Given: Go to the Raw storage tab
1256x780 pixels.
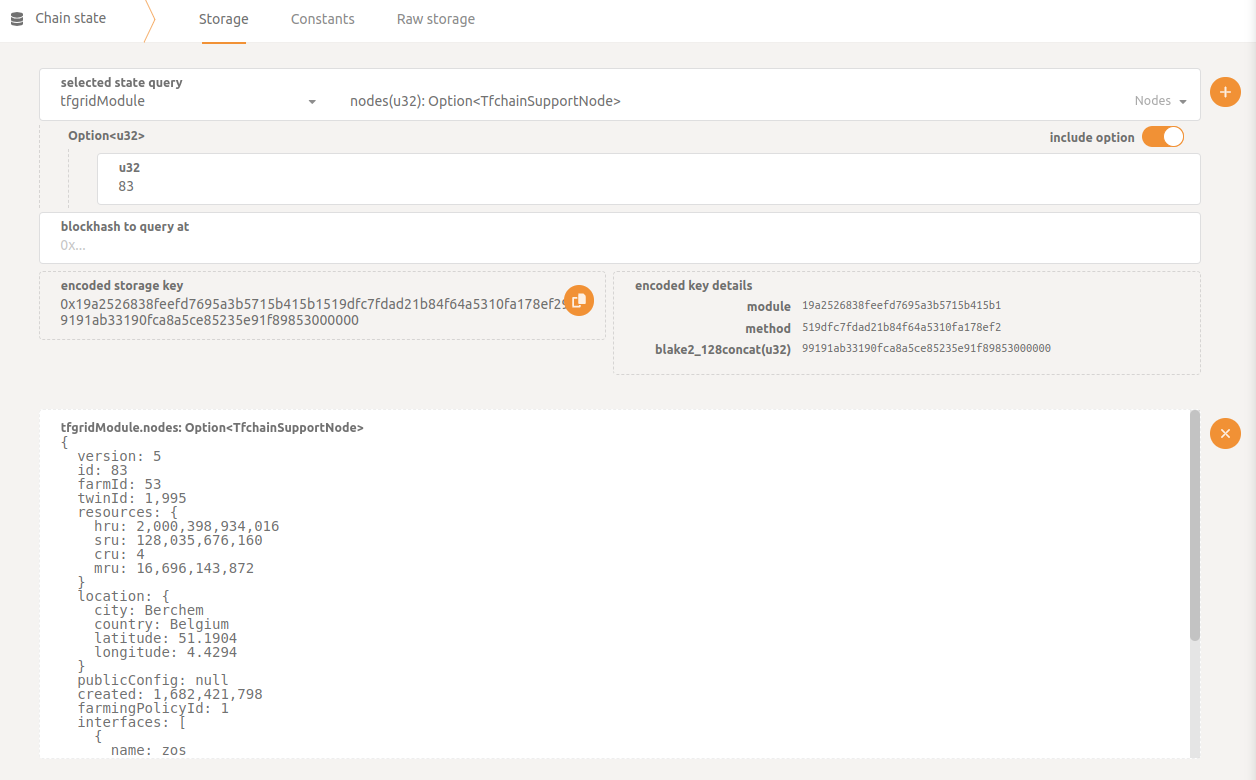Looking at the screenshot, I should 435,19.
